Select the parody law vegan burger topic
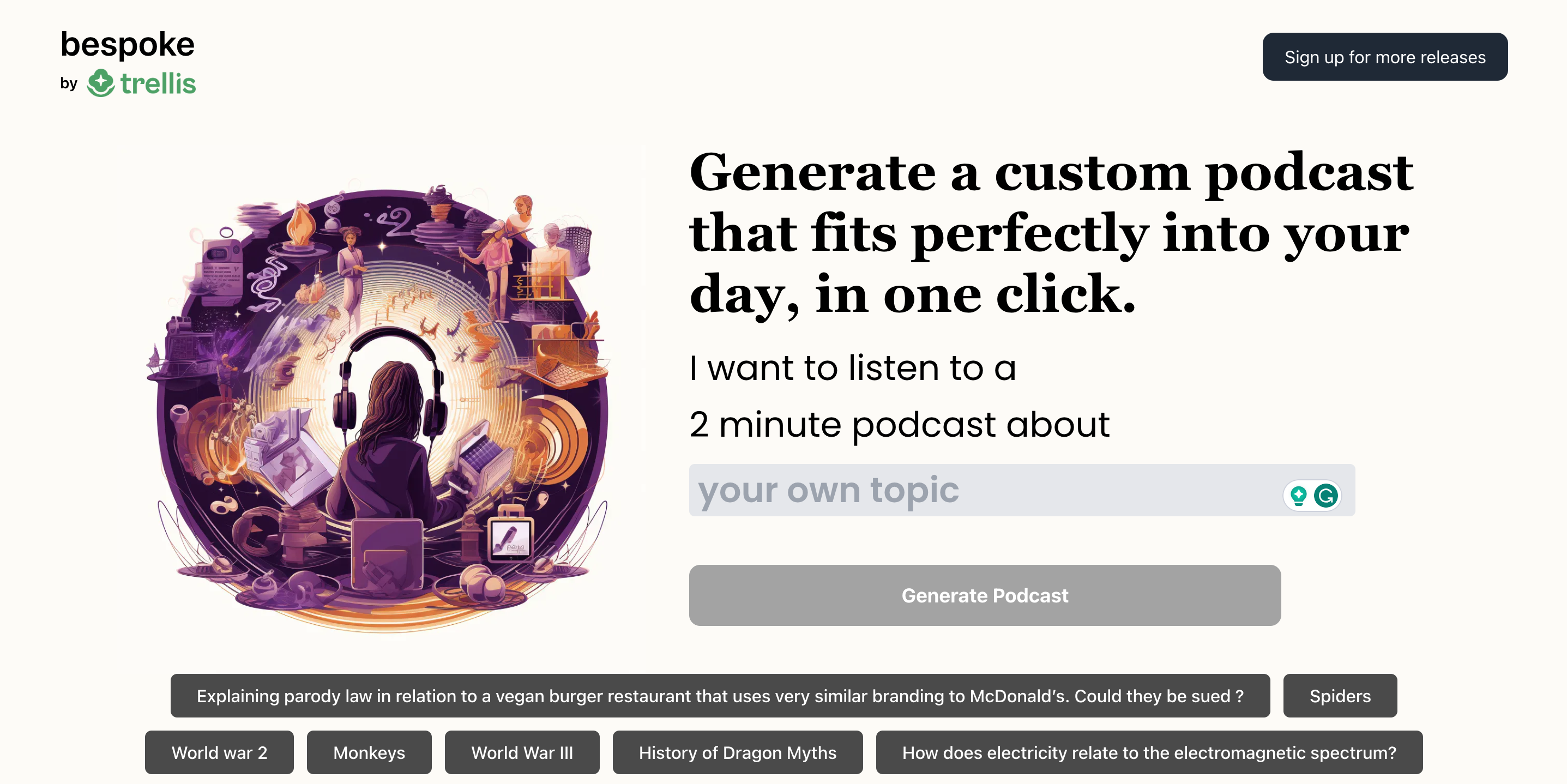This screenshot has width=1567, height=784. point(720,695)
